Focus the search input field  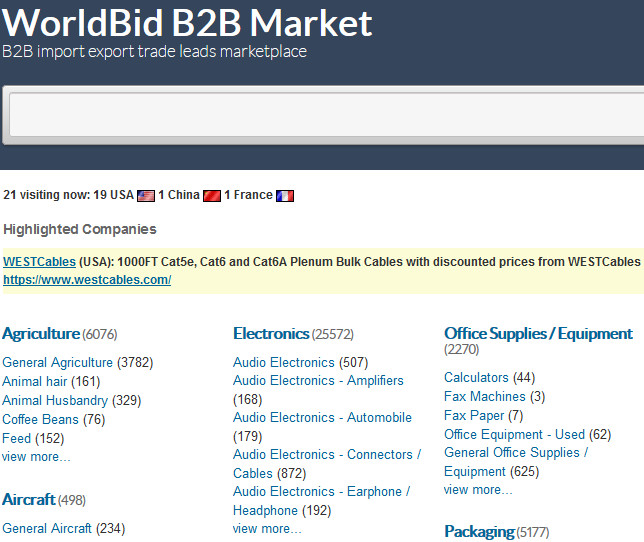coord(327,115)
